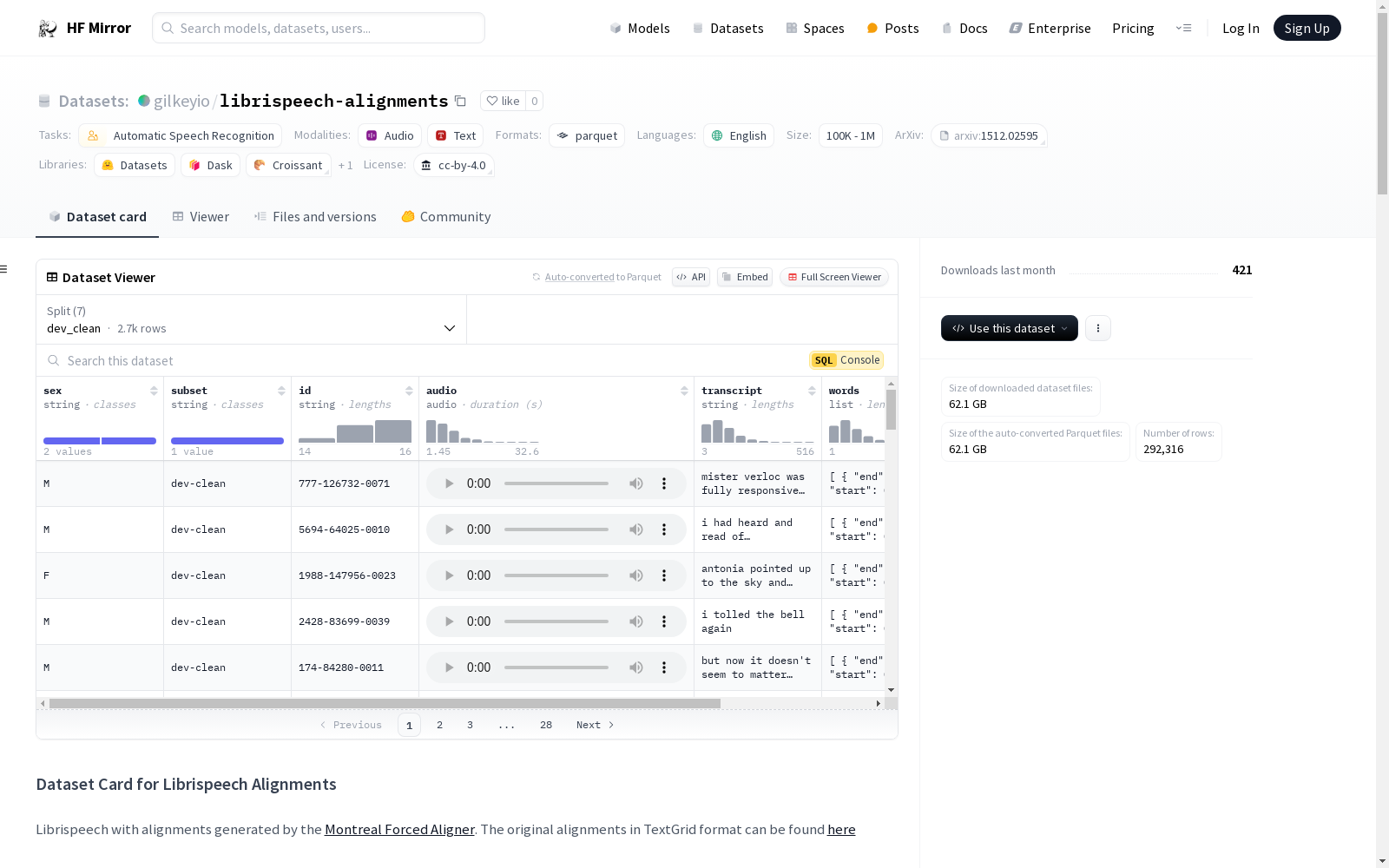
Task: Seek on the 2428-83699-0039 audio progress bar
Action: 556,621
